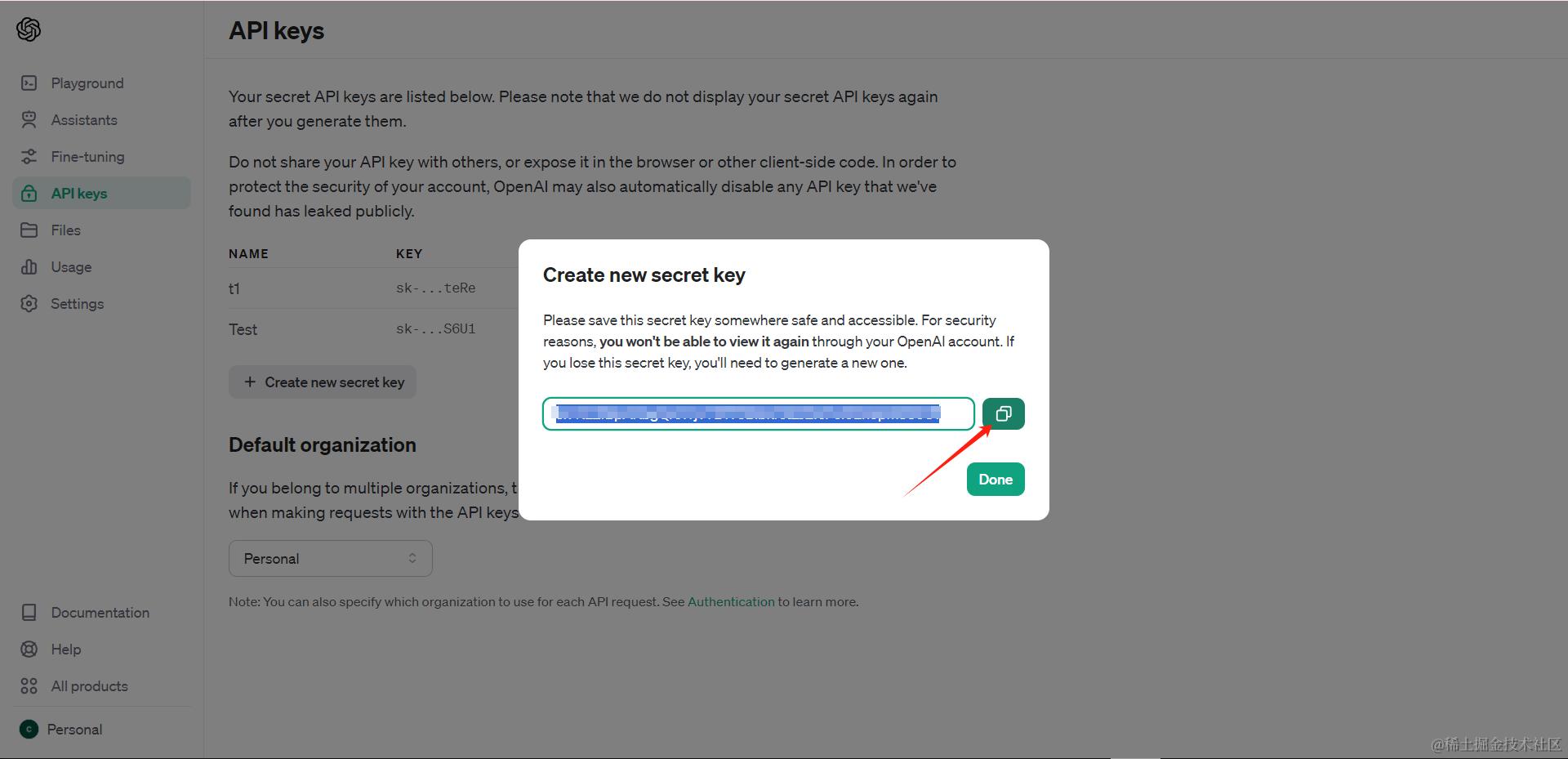
Task: Click the Help lifebuoy icon
Action: 29,650
